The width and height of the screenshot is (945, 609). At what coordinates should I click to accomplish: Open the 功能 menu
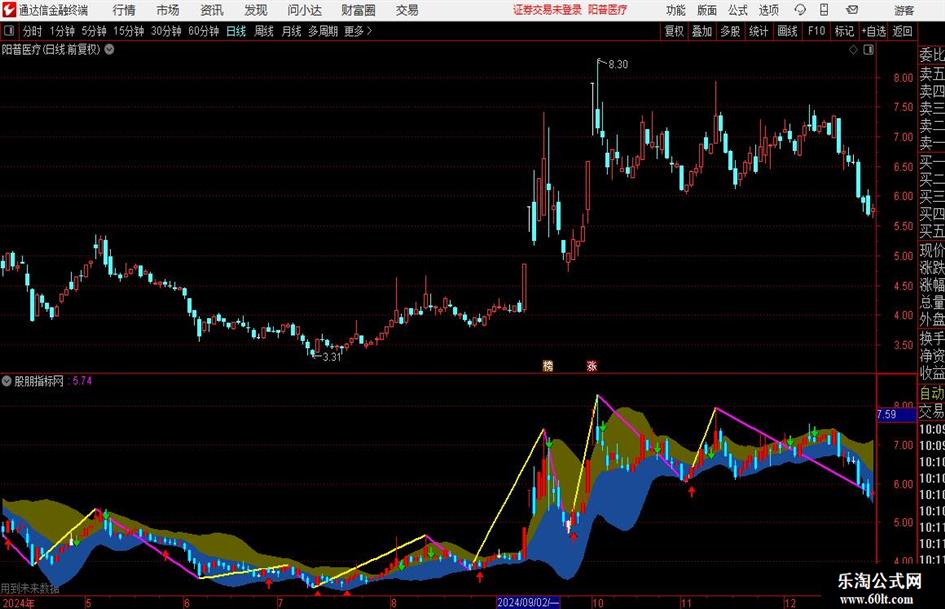(676, 10)
